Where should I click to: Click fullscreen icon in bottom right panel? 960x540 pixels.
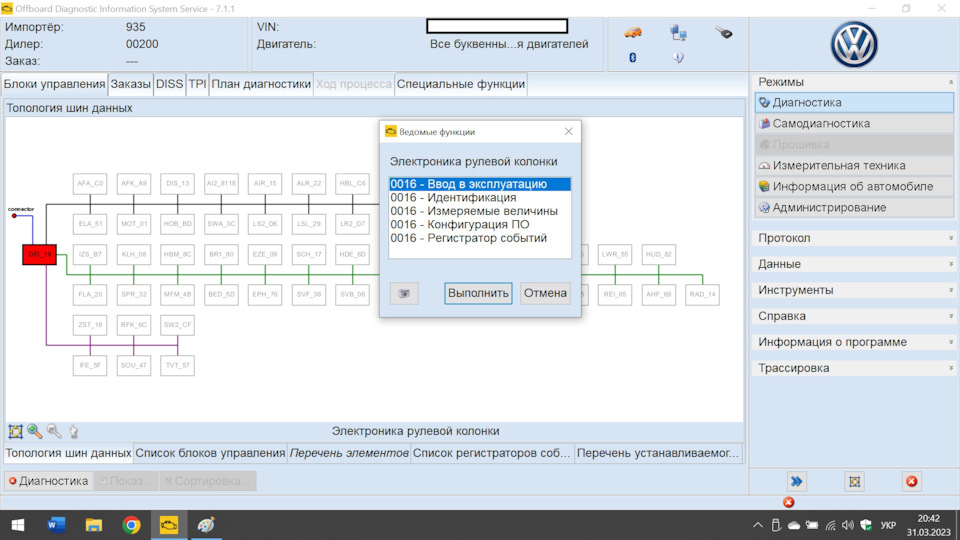pyautogui.click(x=855, y=481)
